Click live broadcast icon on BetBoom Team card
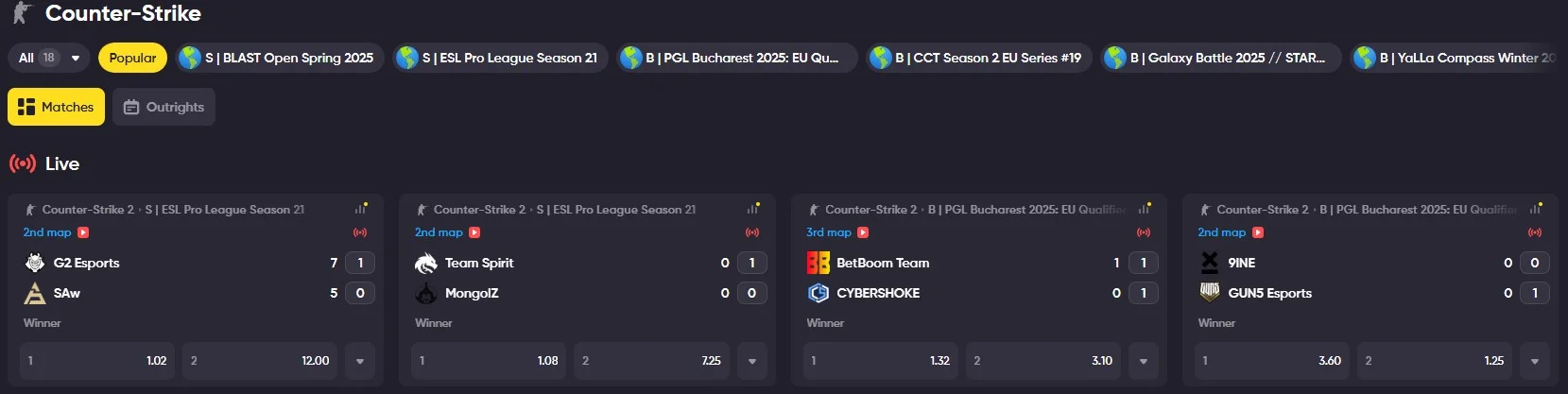The image size is (1568, 394). pyautogui.click(x=1144, y=232)
